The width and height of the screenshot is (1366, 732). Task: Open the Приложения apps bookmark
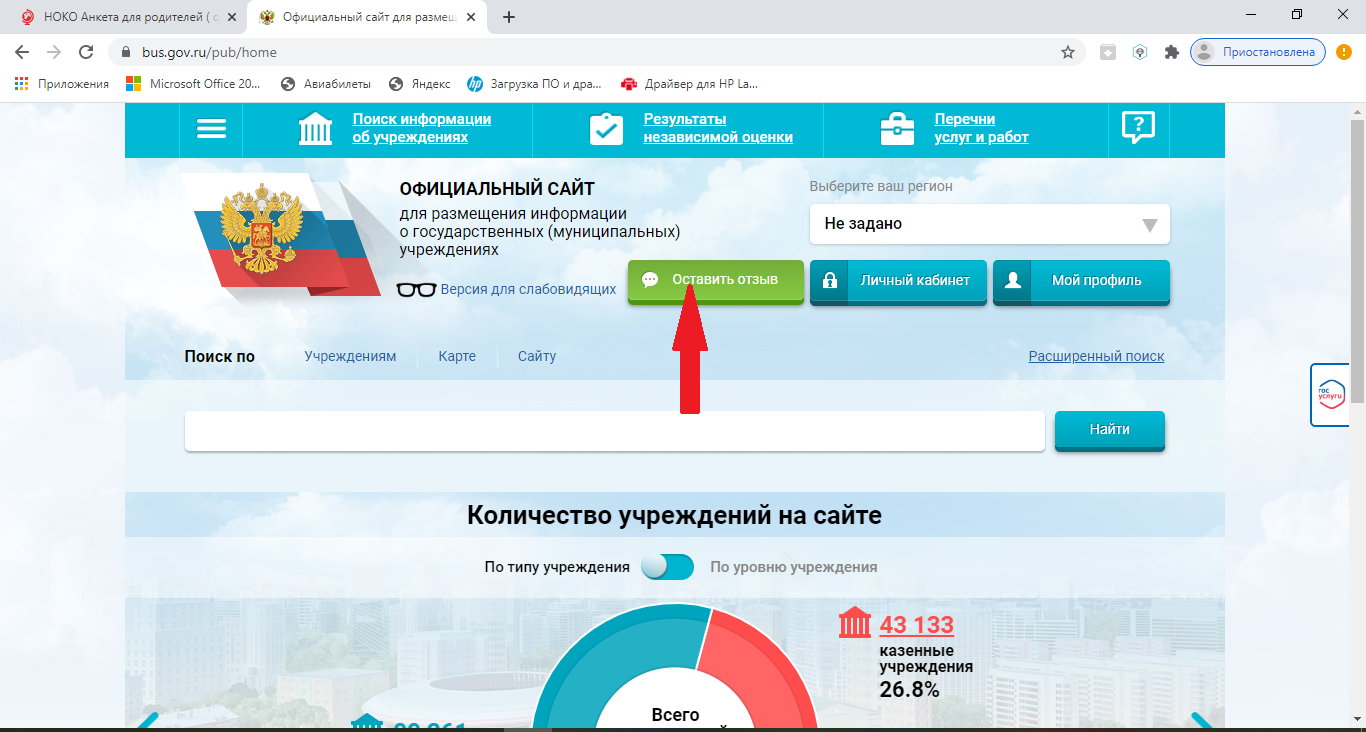pos(62,84)
